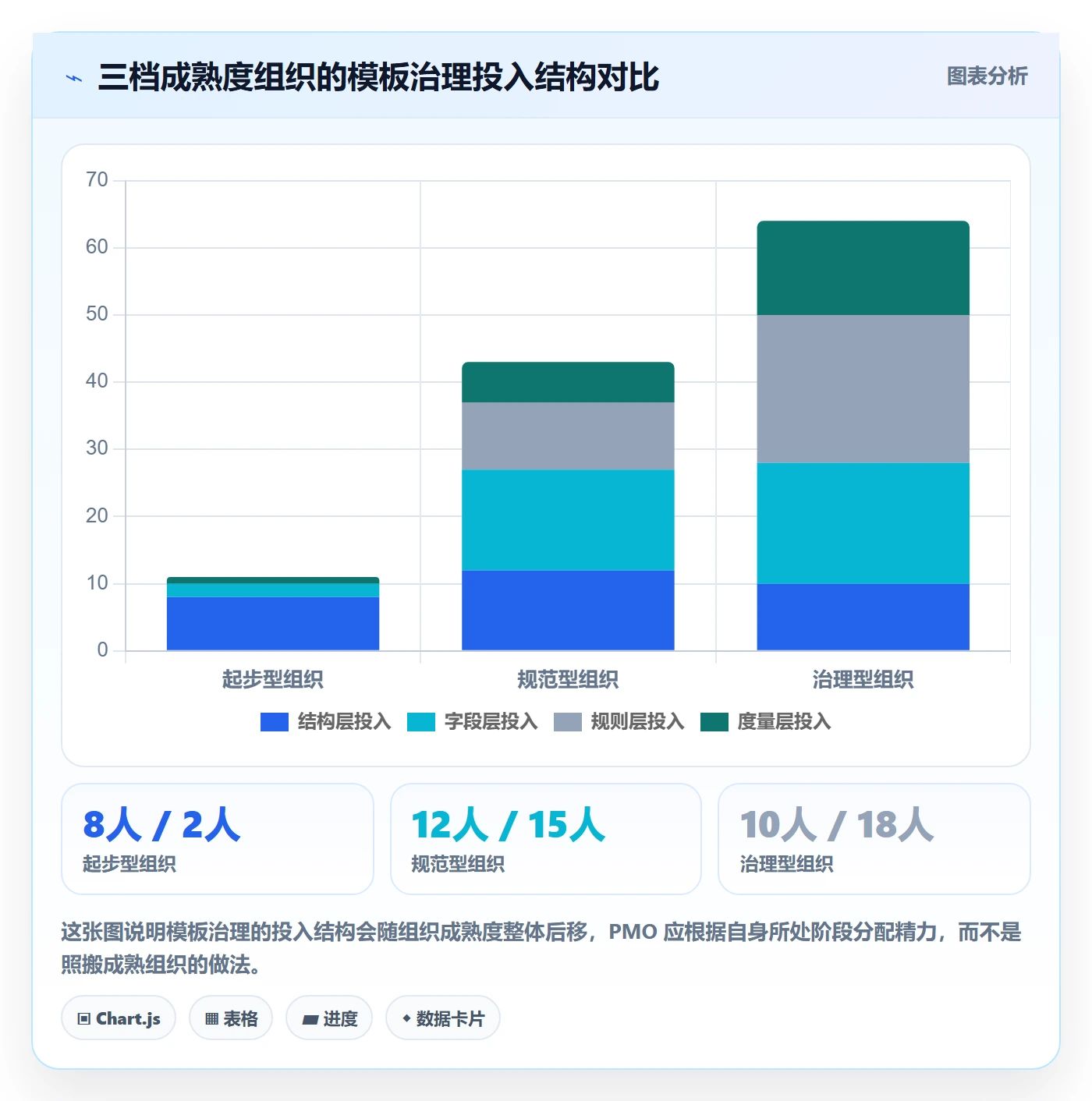Click the blue 结构层 segment of 起步型组织 bar
The width and height of the screenshot is (1092, 1101).
click(273, 624)
